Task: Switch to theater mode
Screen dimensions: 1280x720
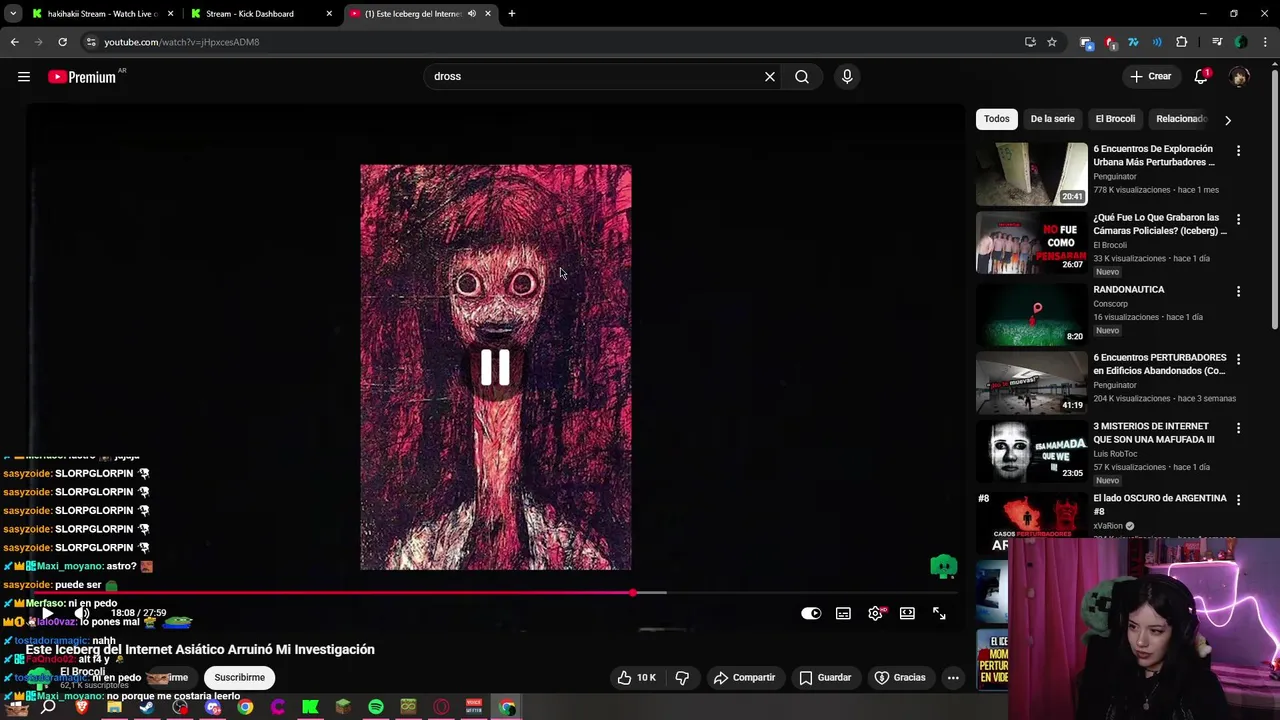Action: coord(907,613)
